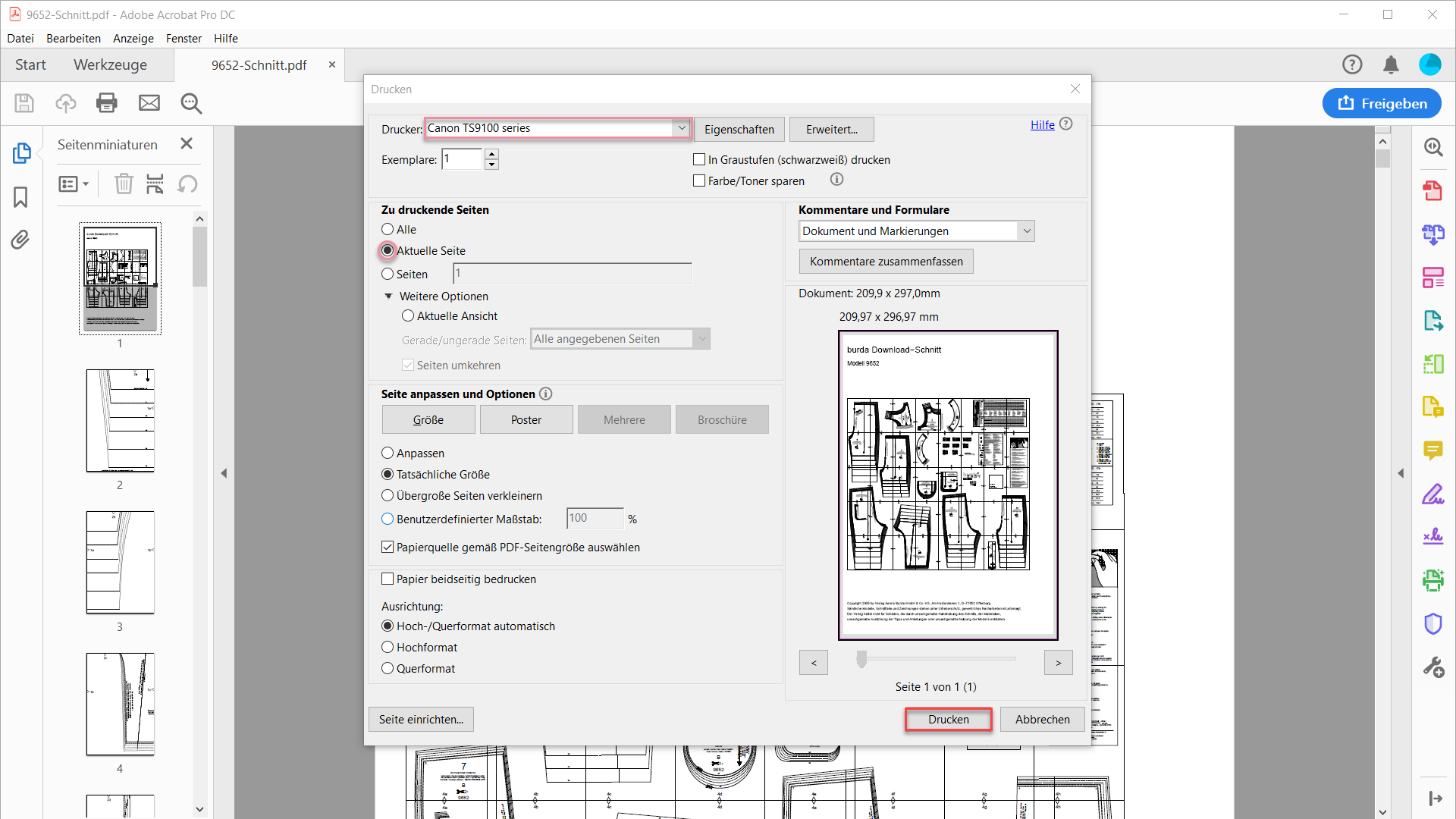Open the bookmarks panel icon
Image resolution: width=1456 pixels, height=819 pixels.
[20, 197]
